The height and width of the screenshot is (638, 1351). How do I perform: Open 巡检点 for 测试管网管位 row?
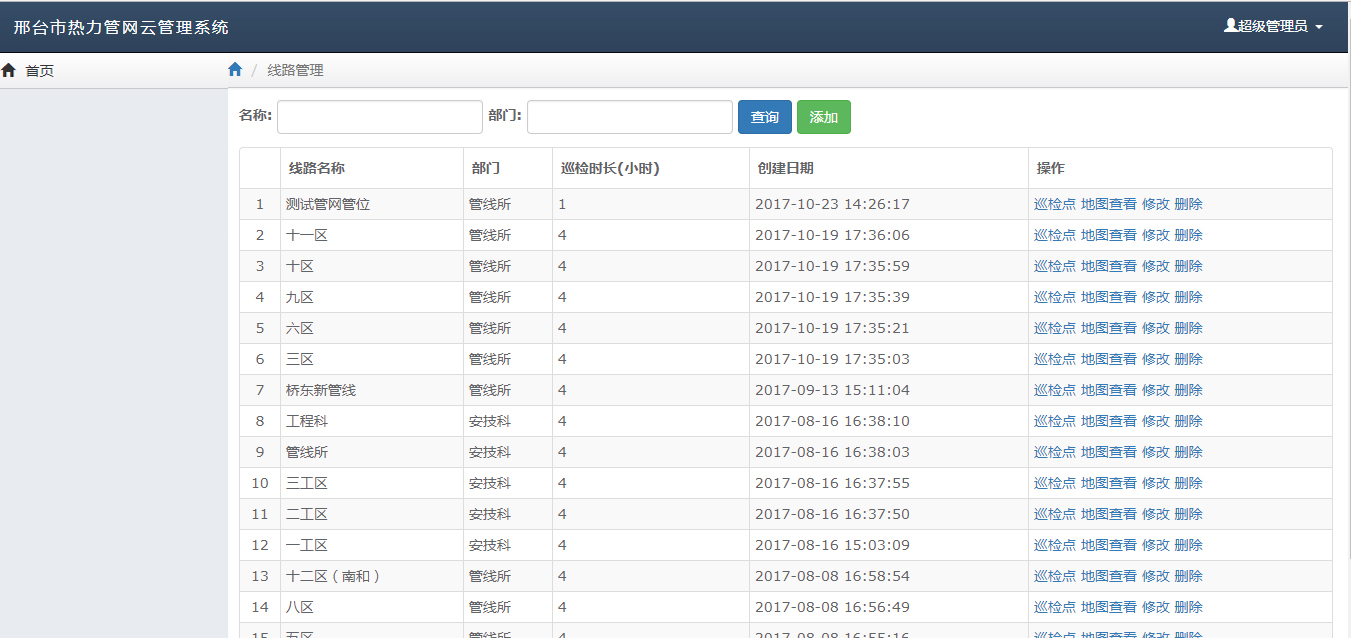point(1054,204)
